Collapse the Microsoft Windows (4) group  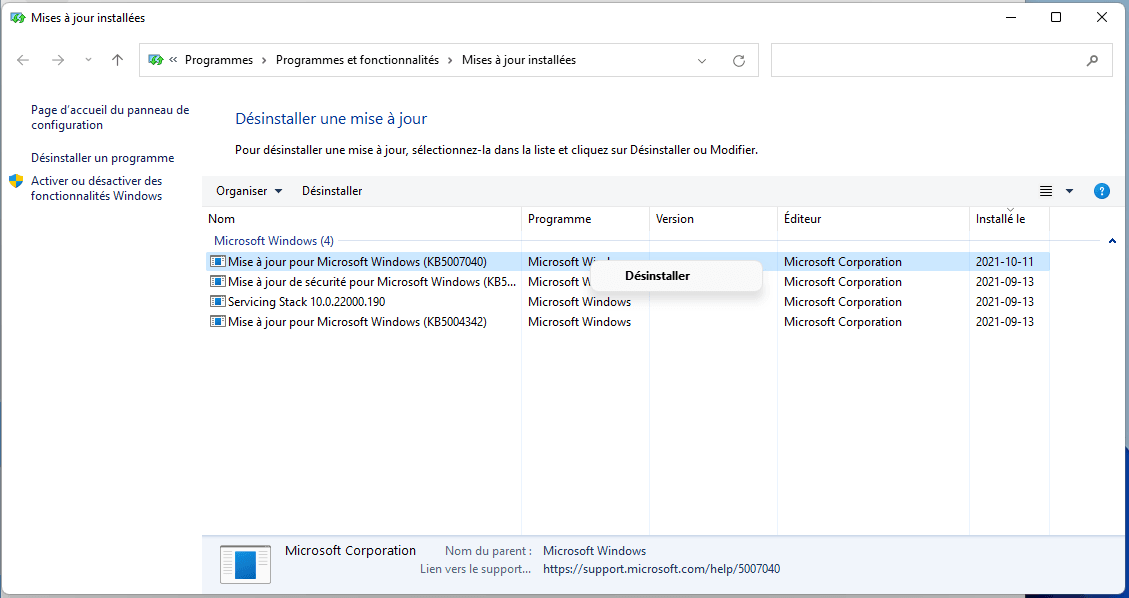click(1112, 241)
